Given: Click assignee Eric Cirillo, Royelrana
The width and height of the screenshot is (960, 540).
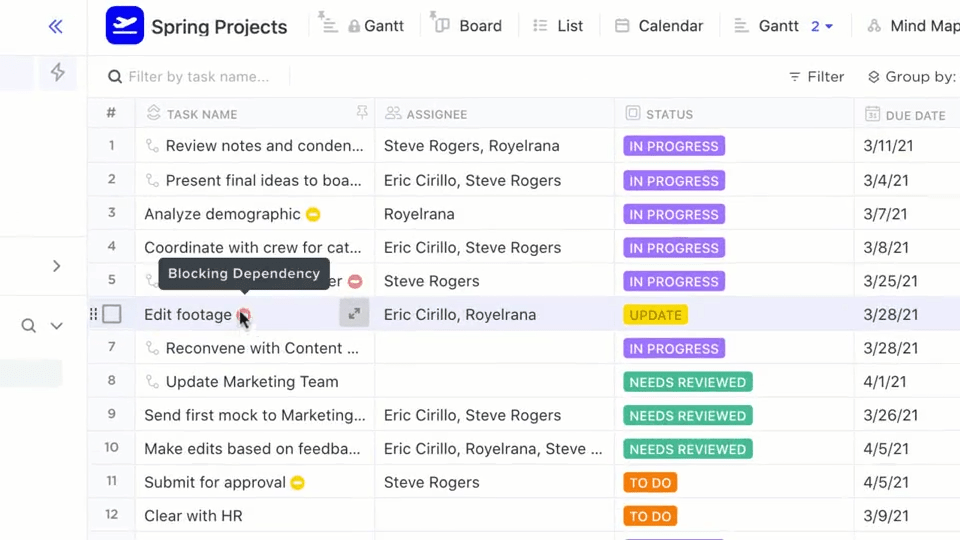Looking at the screenshot, I should click(460, 315).
